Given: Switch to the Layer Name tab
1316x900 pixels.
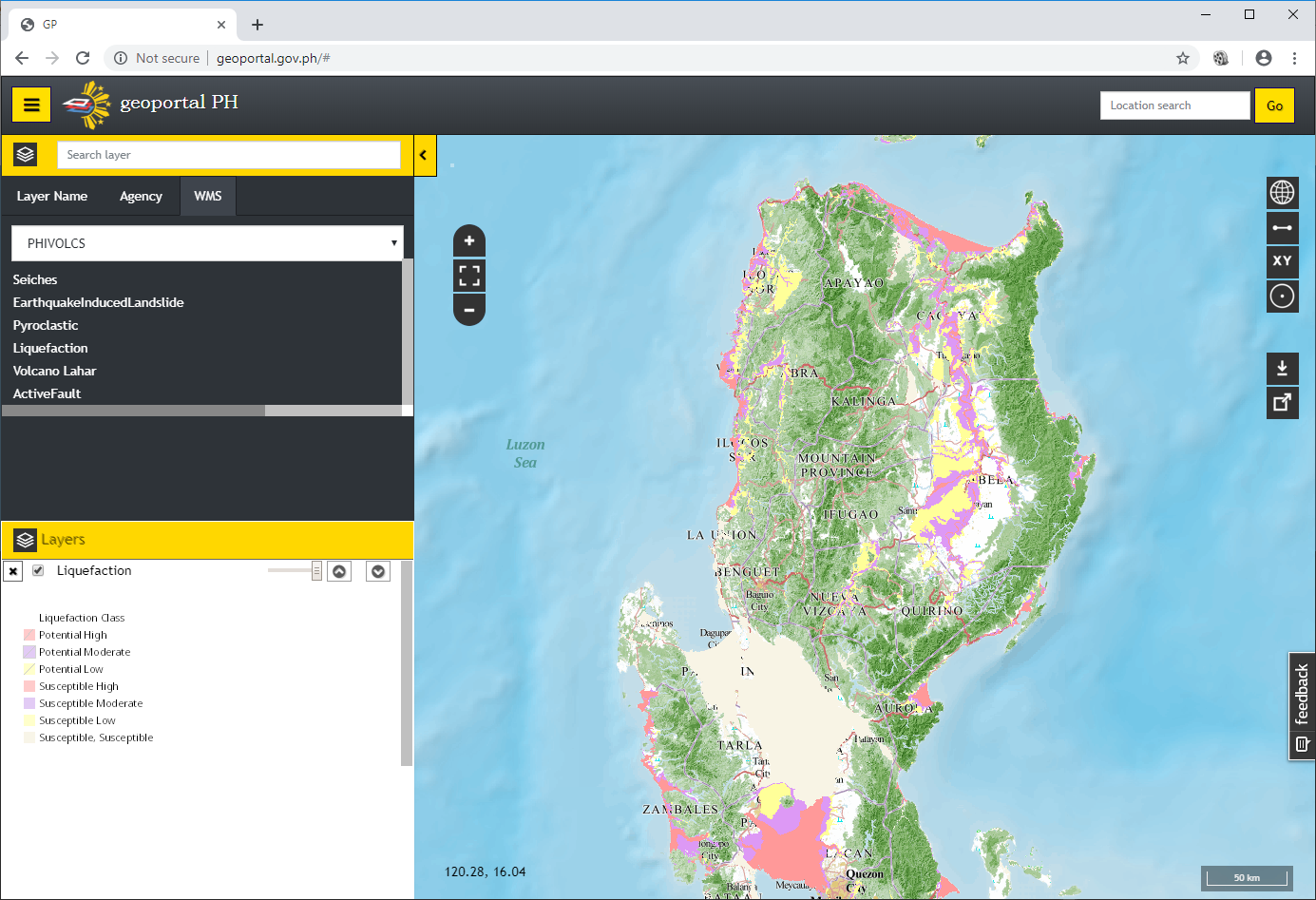Looking at the screenshot, I should click(x=52, y=197).
